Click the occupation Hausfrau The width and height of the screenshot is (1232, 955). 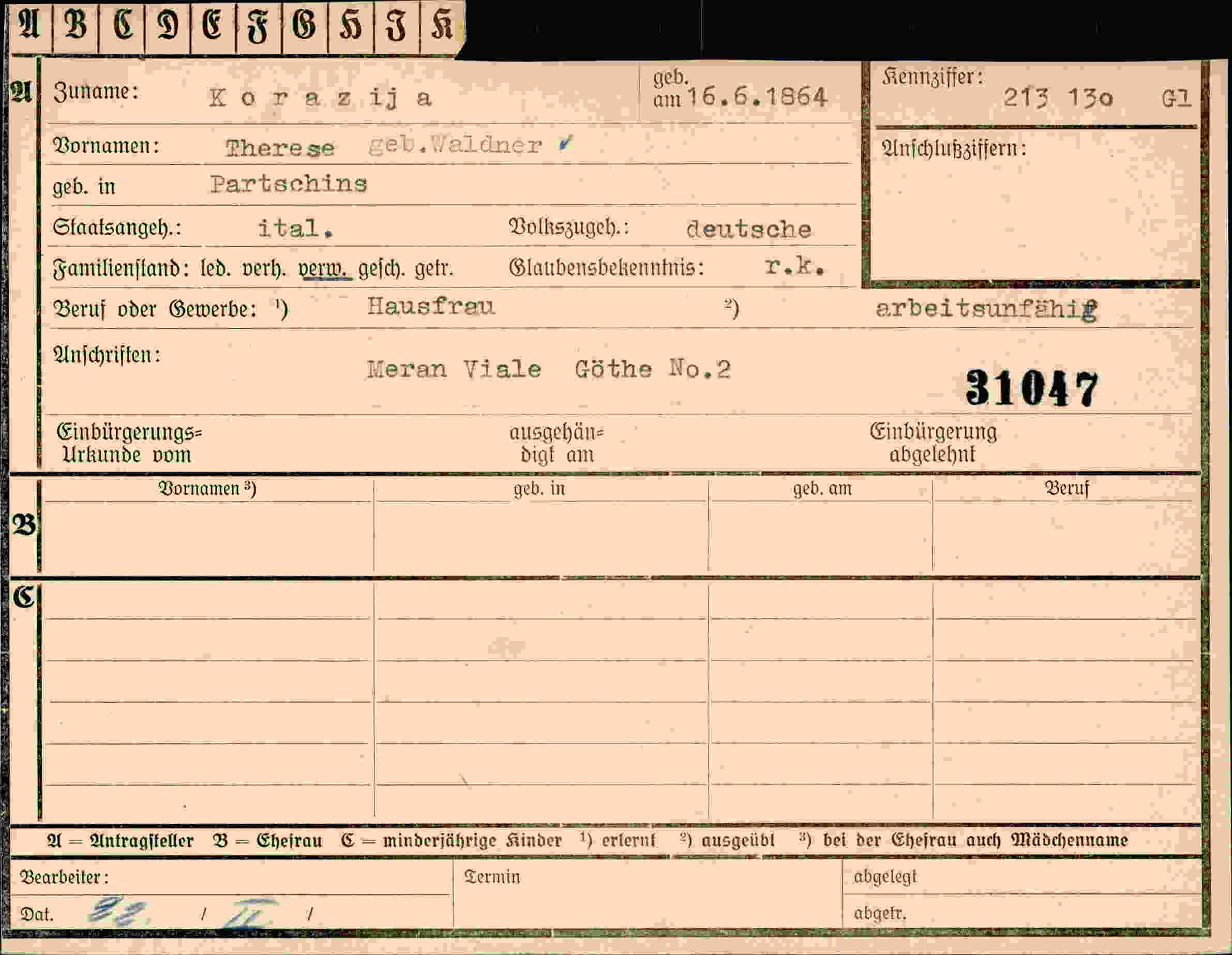coord(431,306)
